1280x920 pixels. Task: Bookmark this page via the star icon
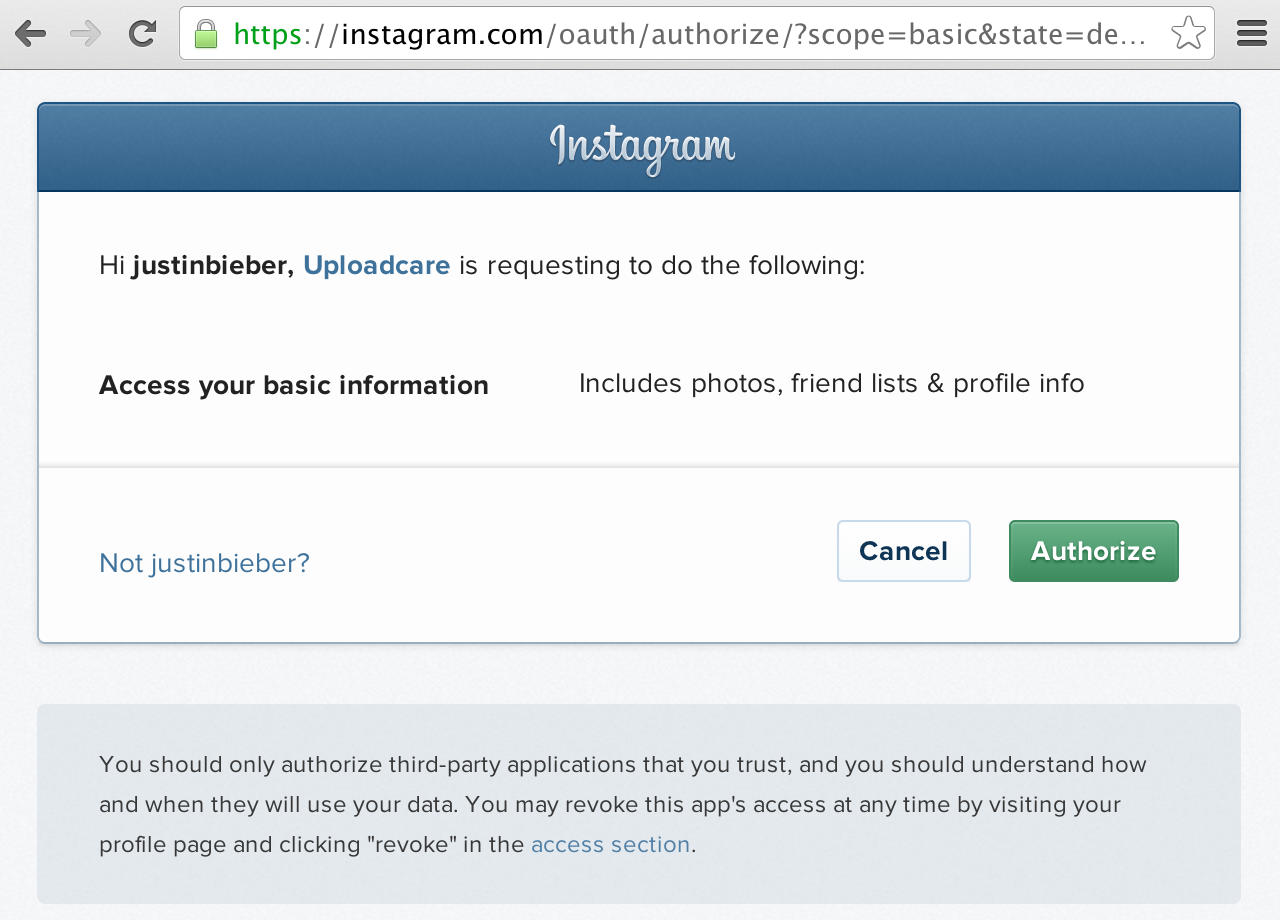tap(1186, 33)
